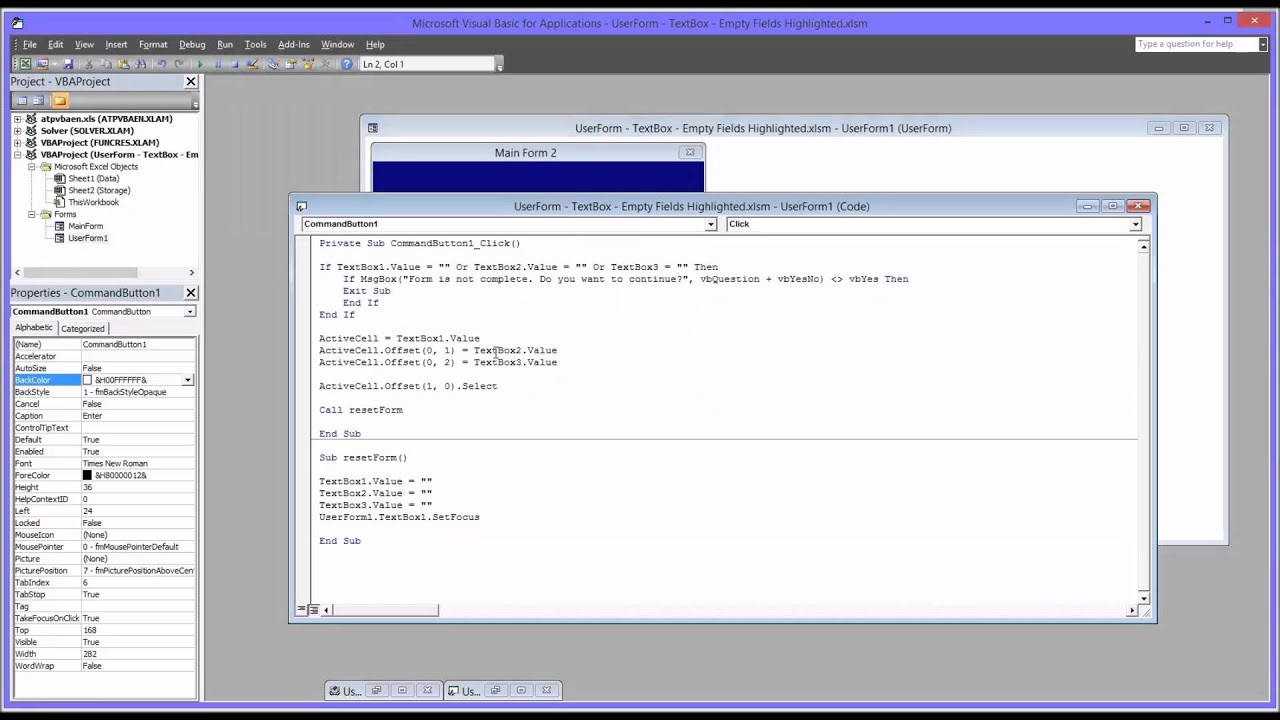
Task: Click the Properties Window toolbar icon
Action: [291, 64]
